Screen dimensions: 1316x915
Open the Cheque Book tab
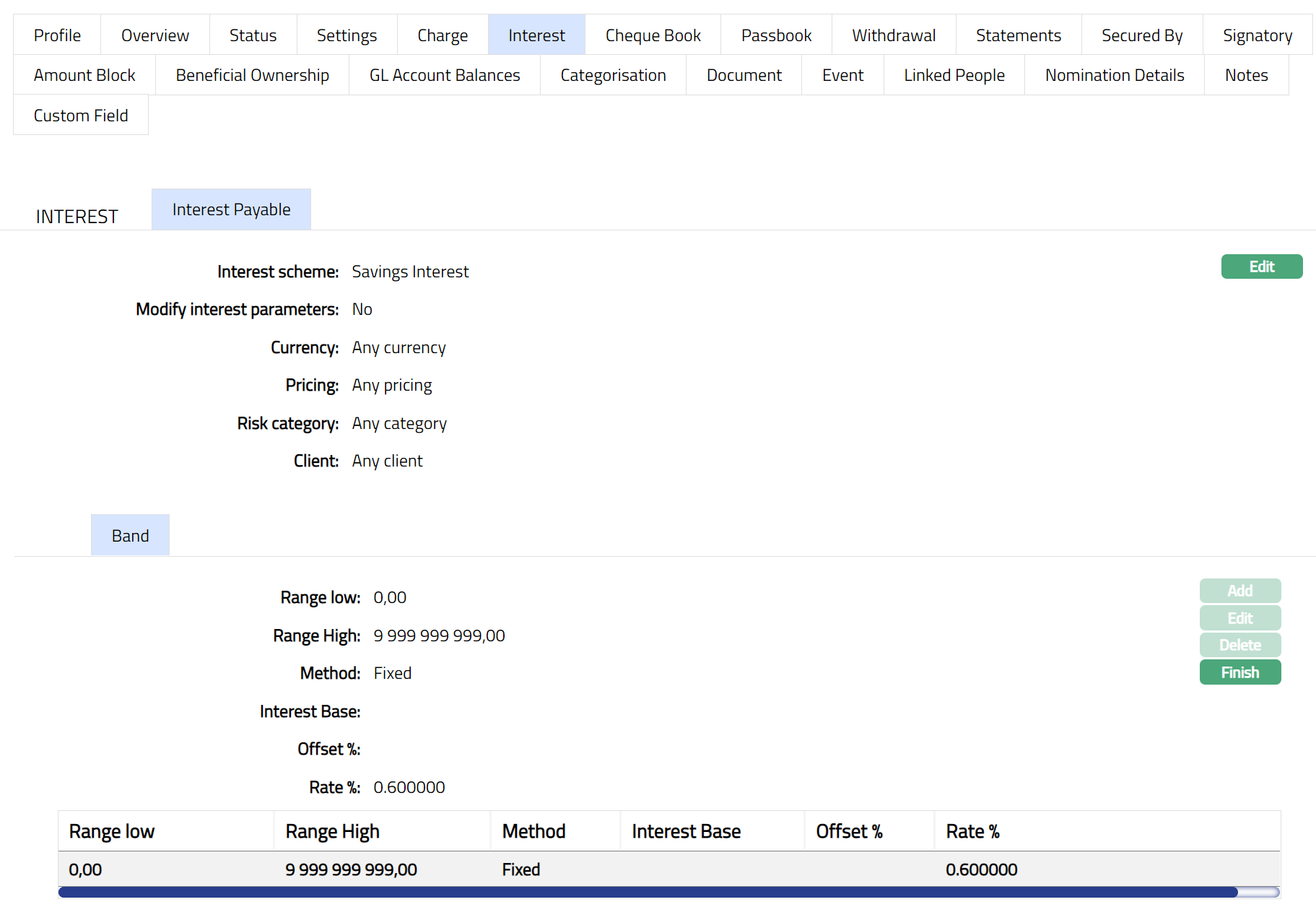653,35
